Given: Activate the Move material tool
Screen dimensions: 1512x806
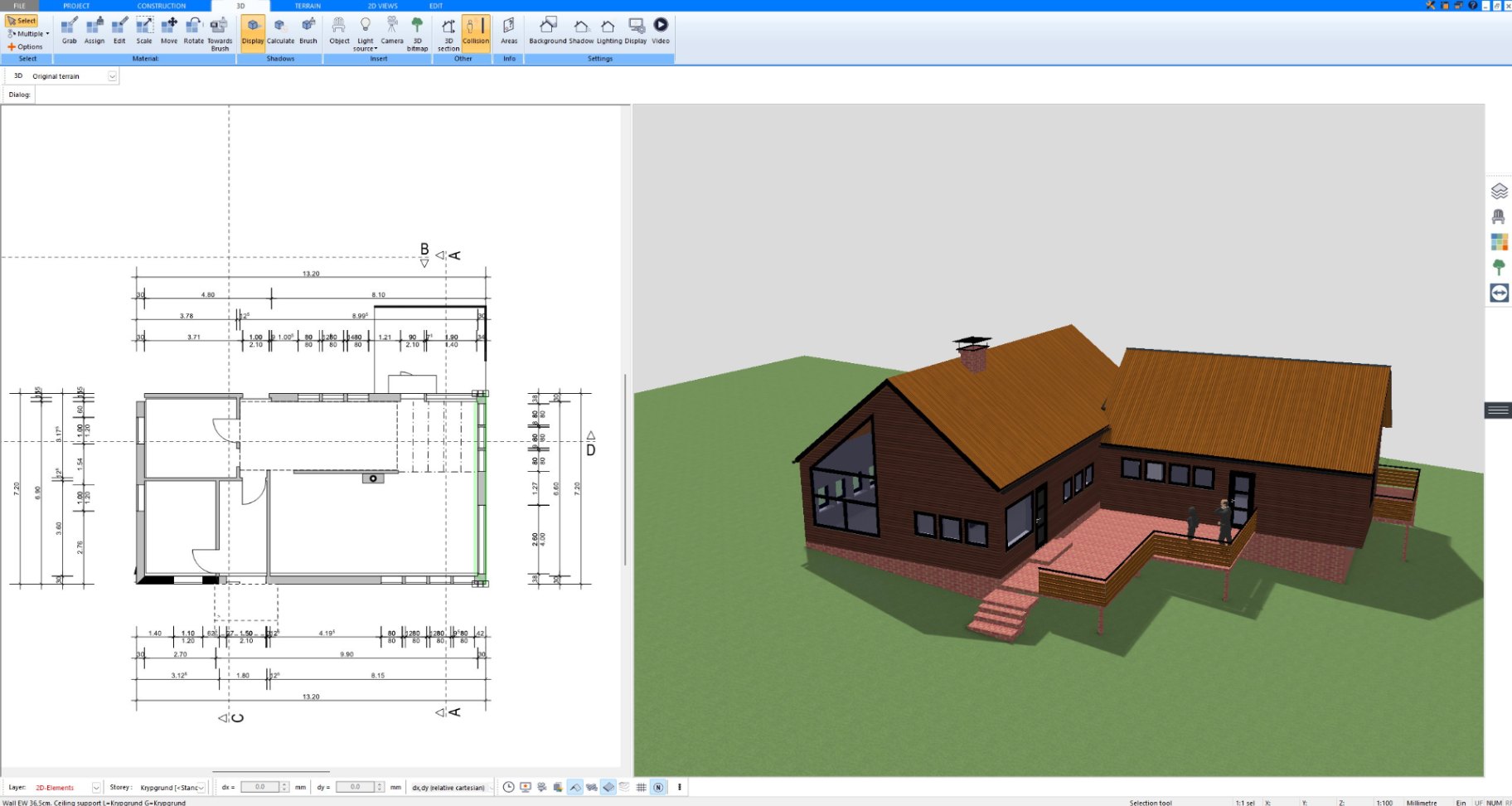Looking at the screenshot, I should click(169, 30).
